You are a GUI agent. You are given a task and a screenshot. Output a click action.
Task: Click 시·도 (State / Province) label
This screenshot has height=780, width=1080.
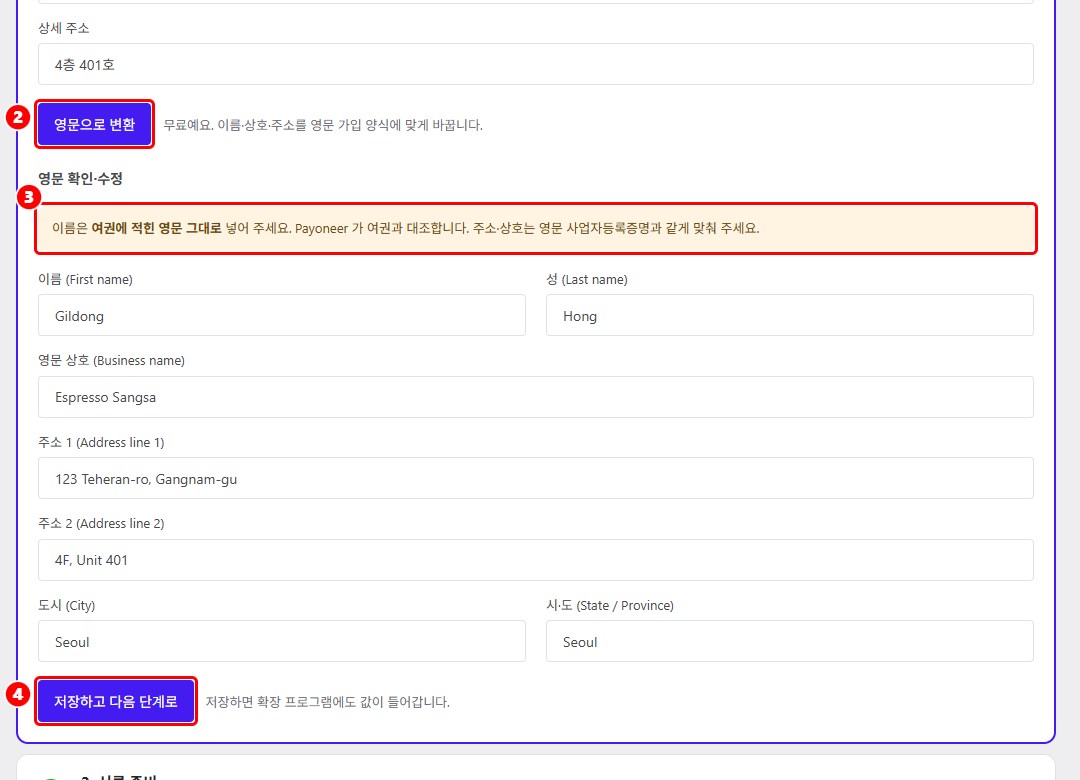pos(610,605)
